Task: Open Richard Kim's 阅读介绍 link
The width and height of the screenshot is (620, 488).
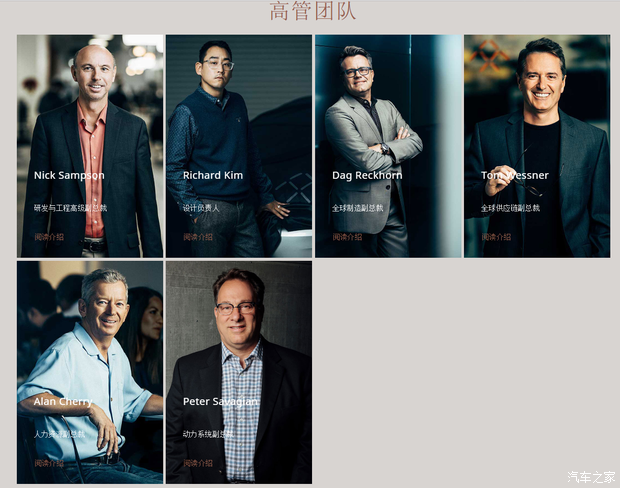Action: [198, 237]
